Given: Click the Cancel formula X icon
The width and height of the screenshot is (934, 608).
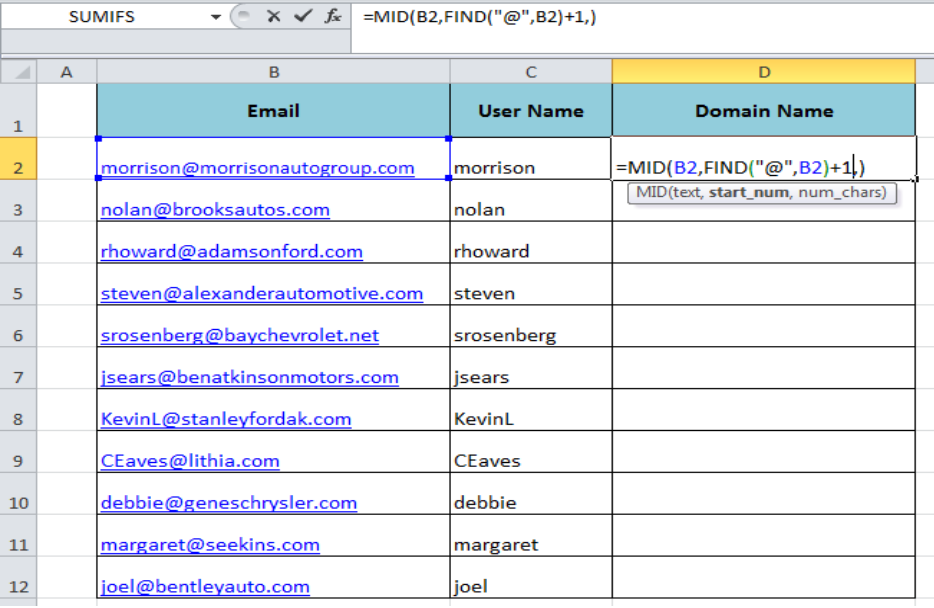Looking at the screenshot, I should pyautogui.click(x=273, y=17).
